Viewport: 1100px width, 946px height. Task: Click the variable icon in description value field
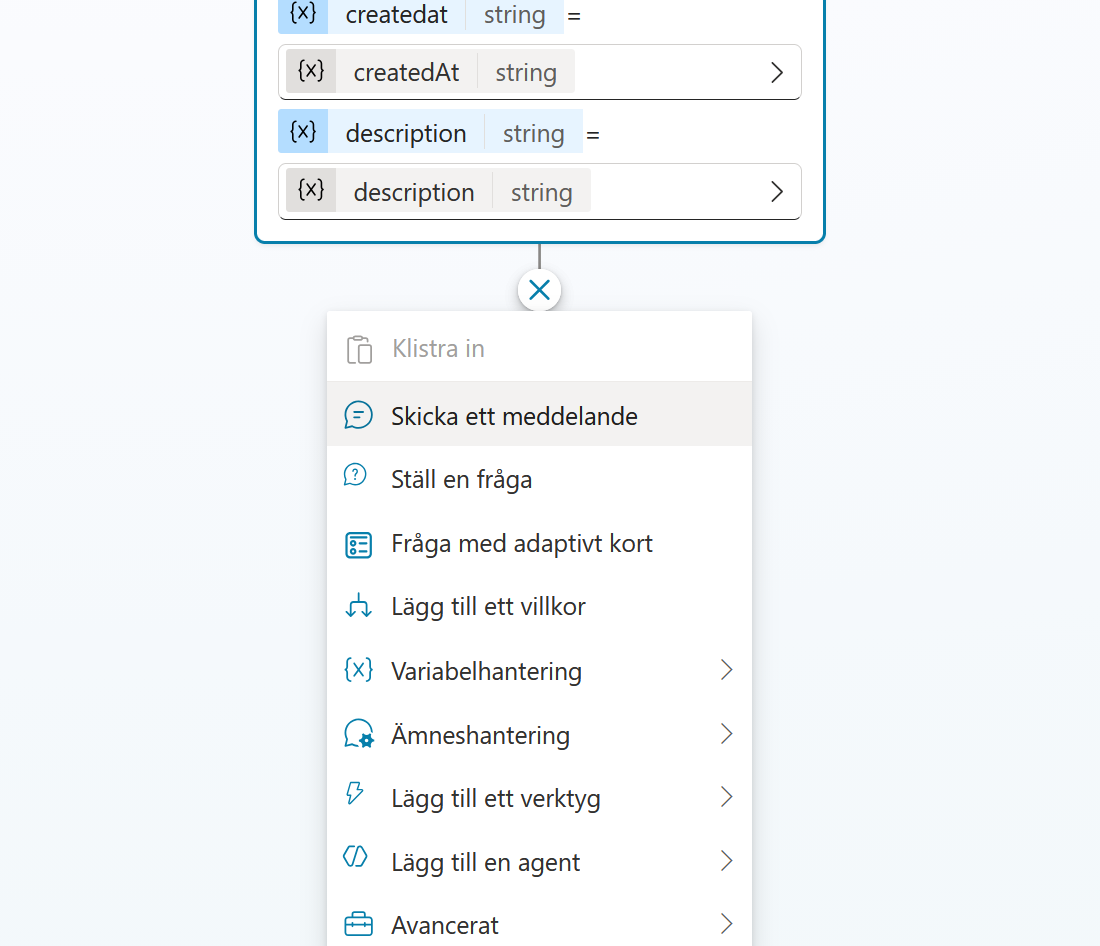[x=311, y=191]
